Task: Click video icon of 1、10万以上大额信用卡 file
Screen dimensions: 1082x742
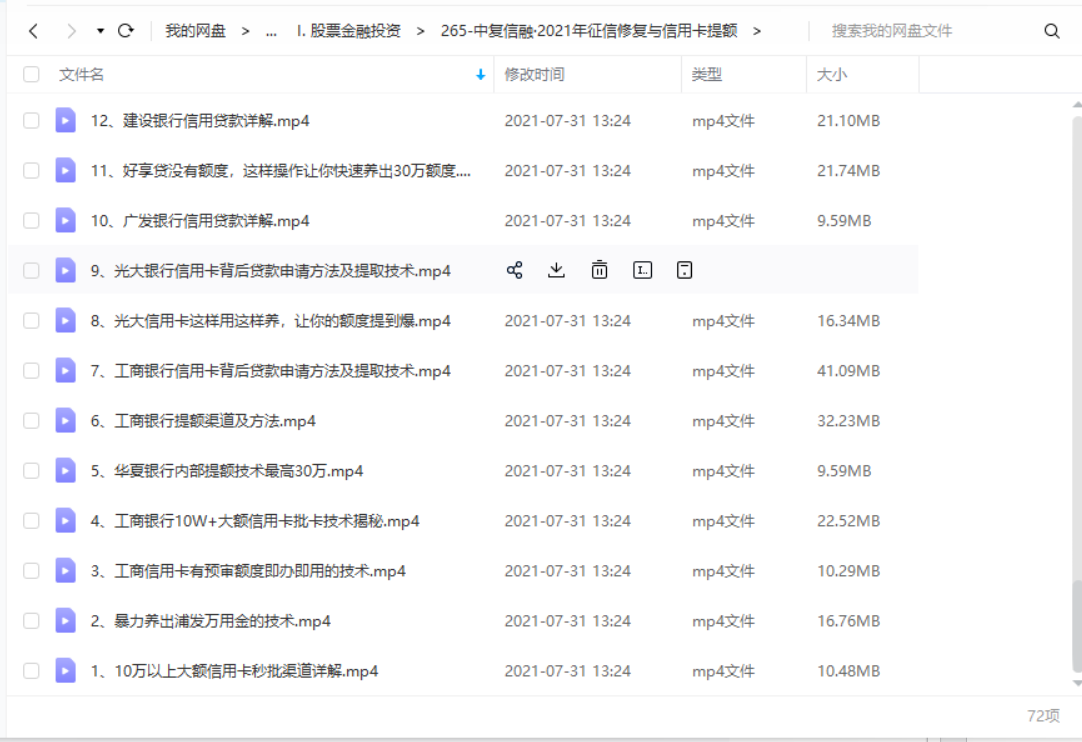Action: point(66,671)
